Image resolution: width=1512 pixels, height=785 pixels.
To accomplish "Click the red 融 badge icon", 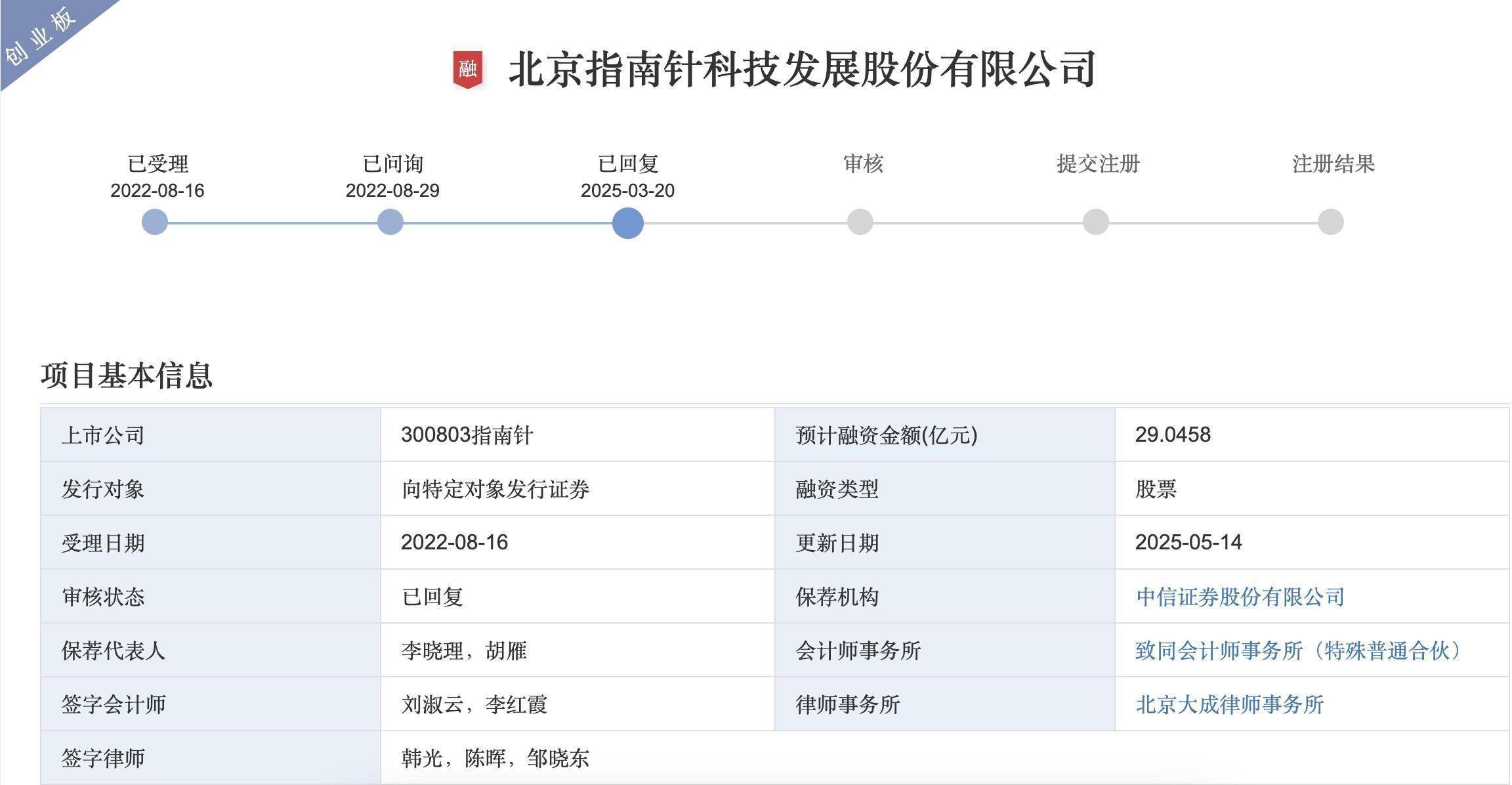I will [467, 69].
